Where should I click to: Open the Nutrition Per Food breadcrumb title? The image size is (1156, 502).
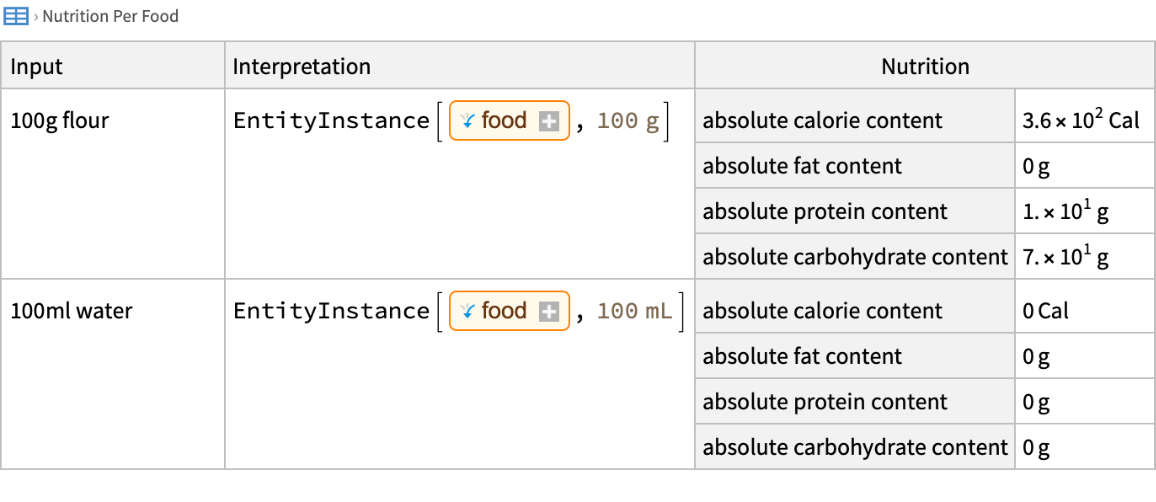110,16
